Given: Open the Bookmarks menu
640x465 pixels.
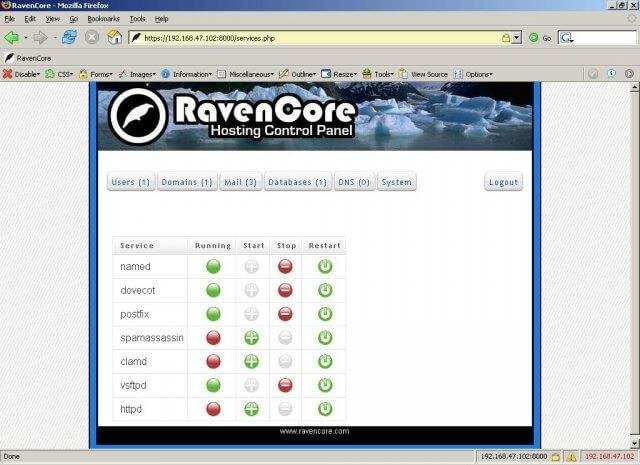Looking at the screenshot, I should [102, 19].
